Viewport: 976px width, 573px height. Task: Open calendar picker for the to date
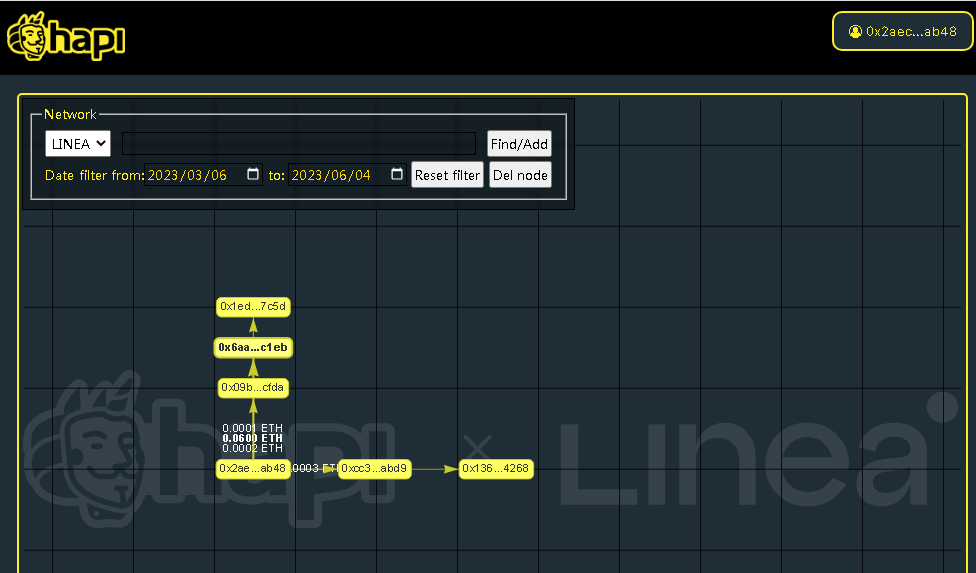click(x=396, y=174)
